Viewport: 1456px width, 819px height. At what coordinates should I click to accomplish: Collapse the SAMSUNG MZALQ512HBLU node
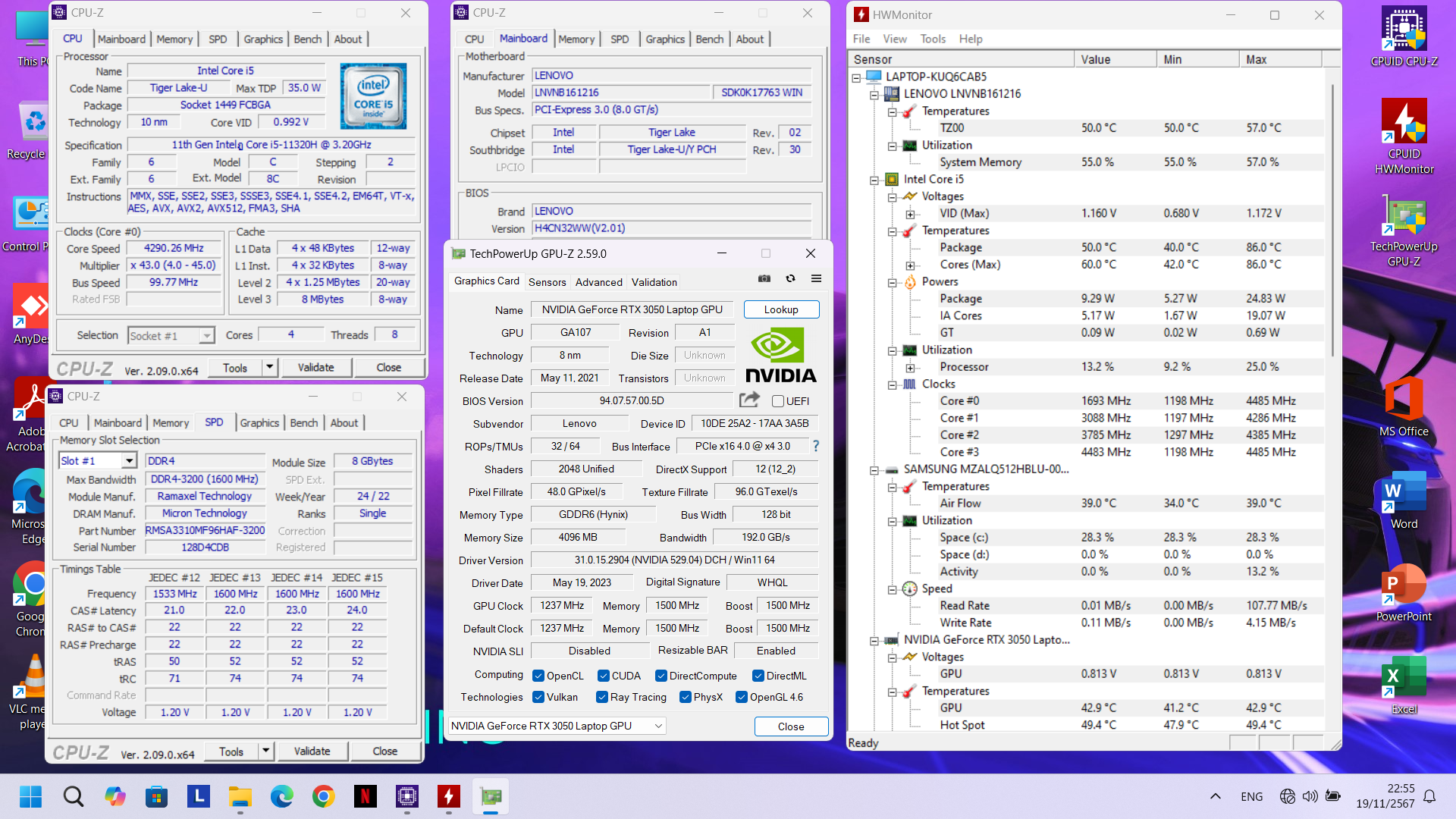point(874,470)
